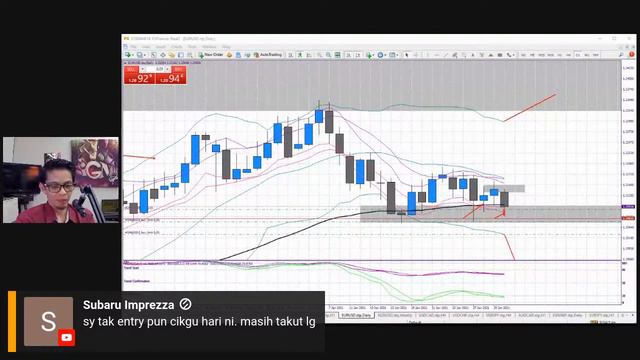Click the YouTube badge on the avatar

66,338
